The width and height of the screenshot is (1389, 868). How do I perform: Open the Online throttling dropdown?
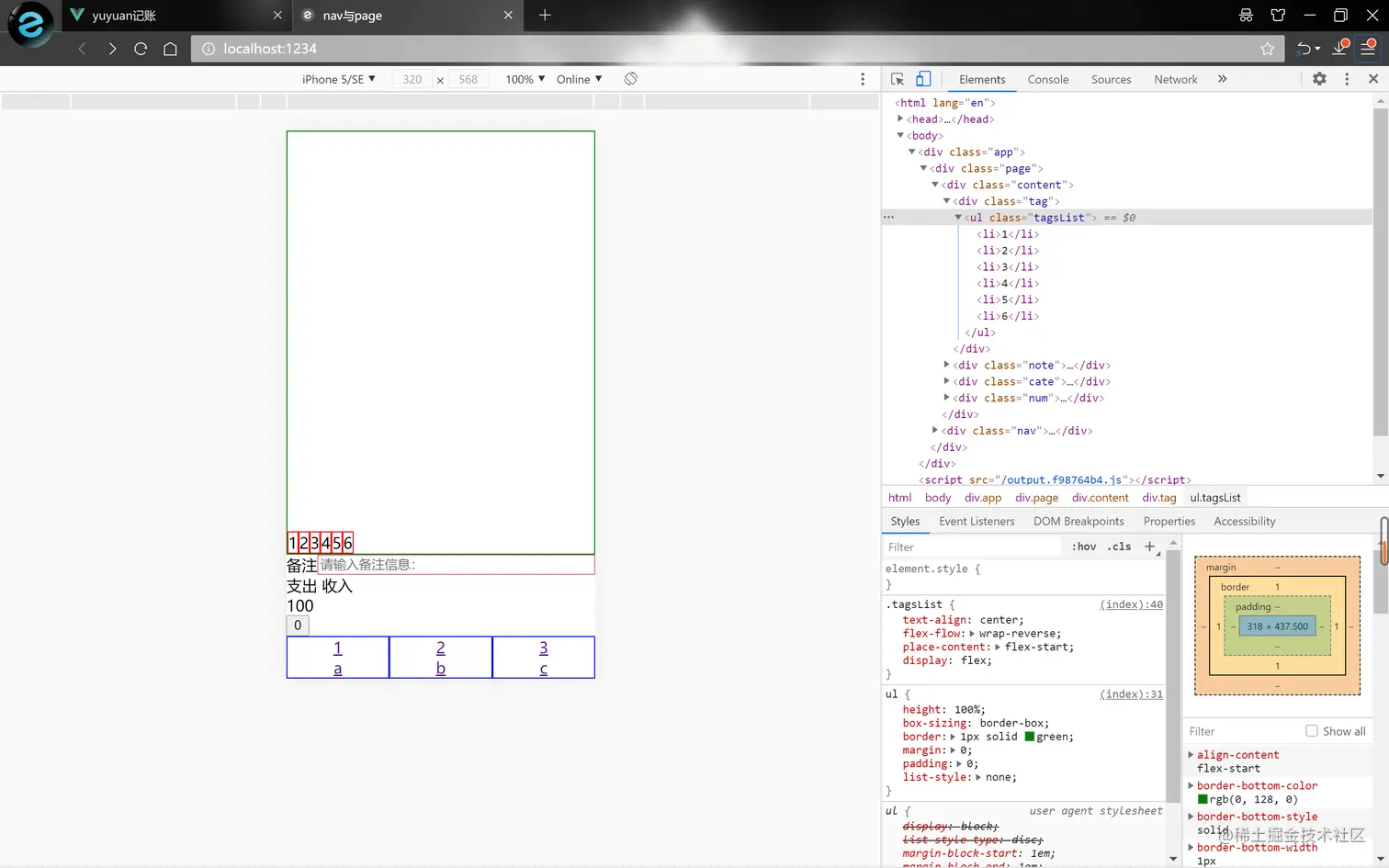pyautogui.click(x=579, y=79)
